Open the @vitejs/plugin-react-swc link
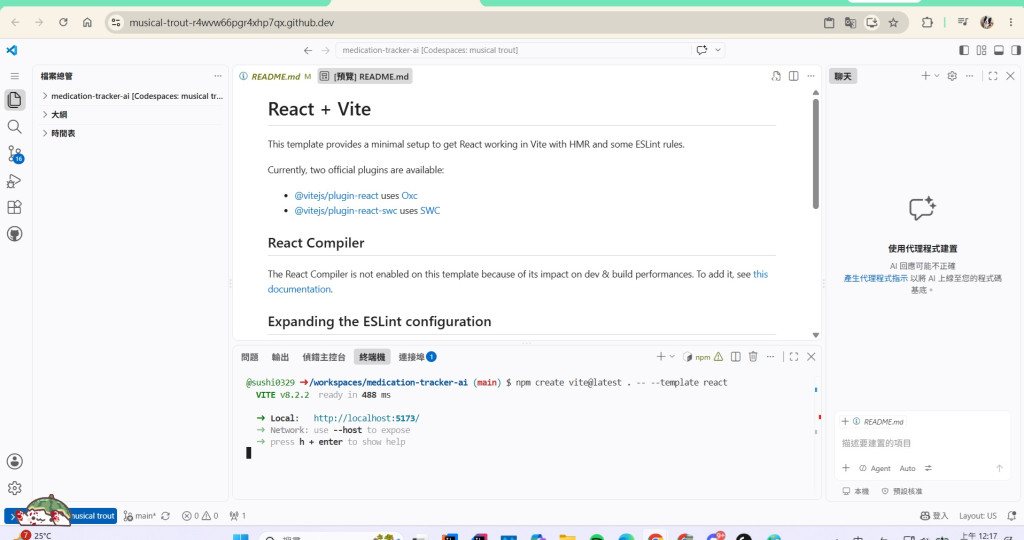Viewport: 1024px width, 540px height. pos(345,210)
